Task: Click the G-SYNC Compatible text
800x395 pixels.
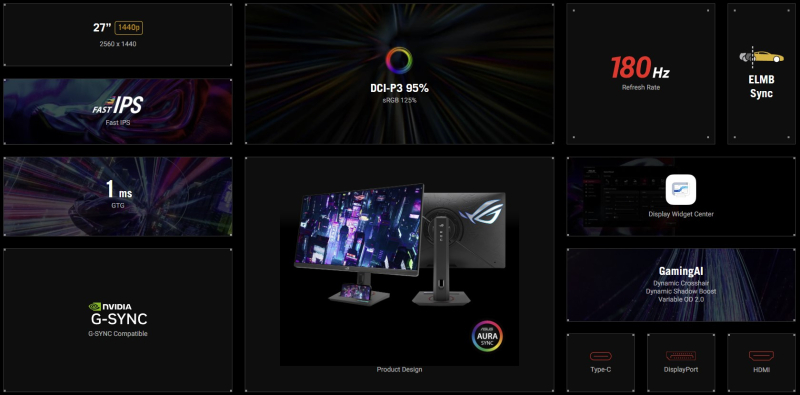Action: pos(118,334)
